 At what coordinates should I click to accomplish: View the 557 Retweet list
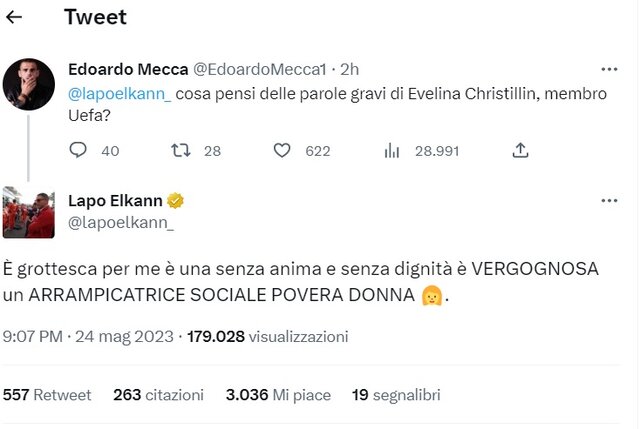[x=47, y=395]
